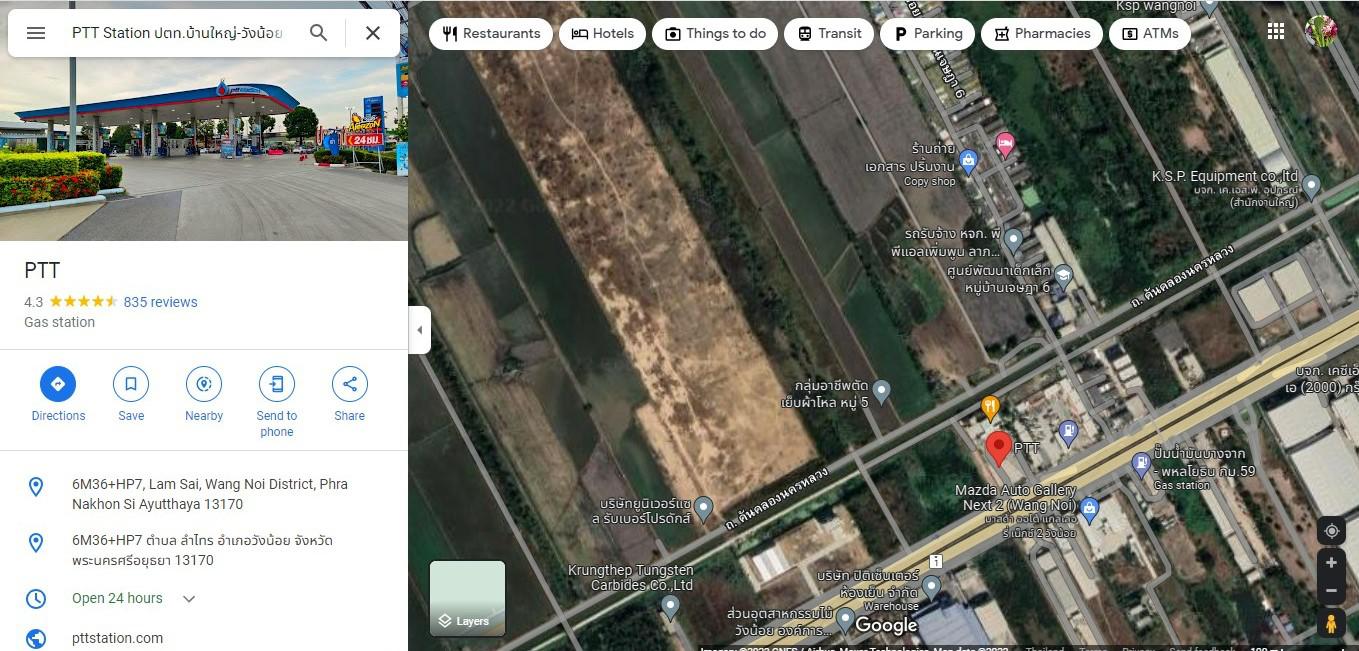Click the Gas station category text
This screenshot has width=1359, height=651.
click(59, 322)
